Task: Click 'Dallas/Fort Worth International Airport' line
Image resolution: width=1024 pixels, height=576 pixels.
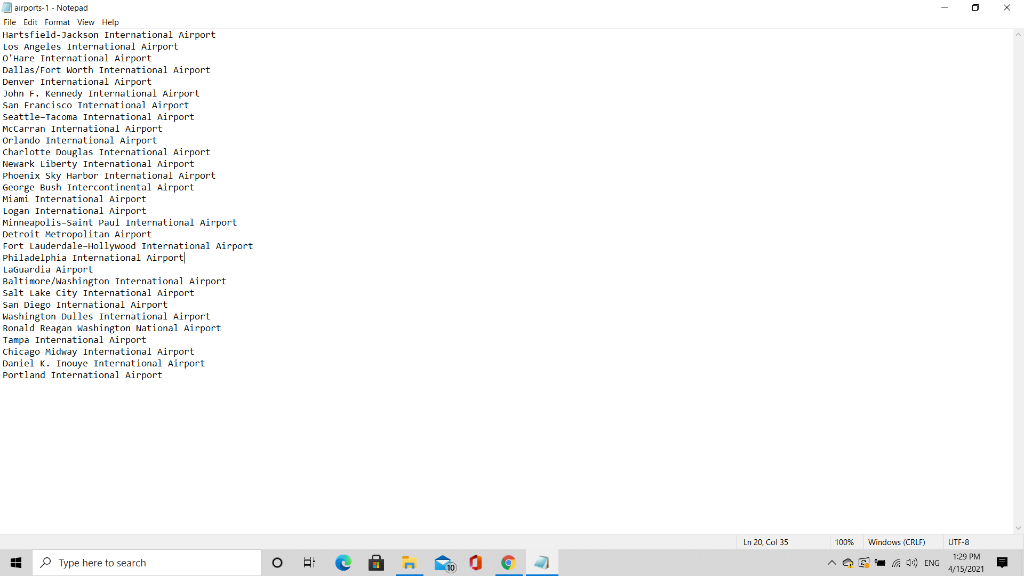Action: click(106, 71)
